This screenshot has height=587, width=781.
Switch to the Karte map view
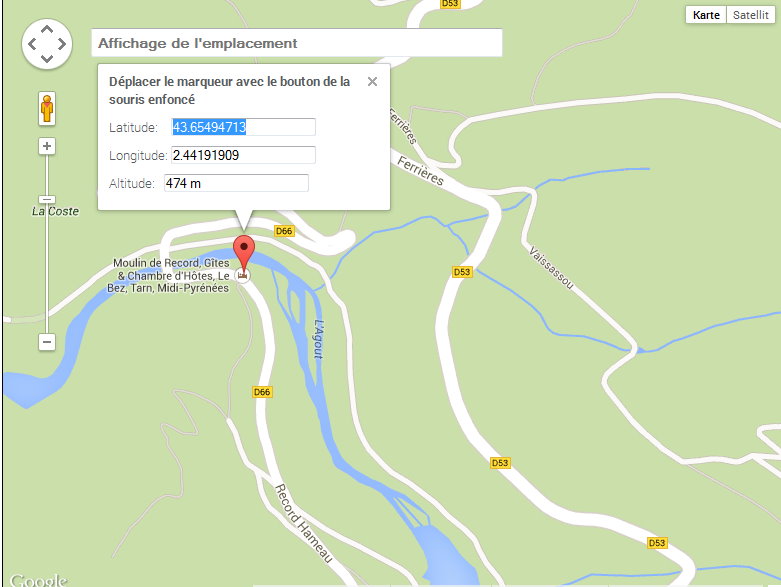(x=706, y=15)
